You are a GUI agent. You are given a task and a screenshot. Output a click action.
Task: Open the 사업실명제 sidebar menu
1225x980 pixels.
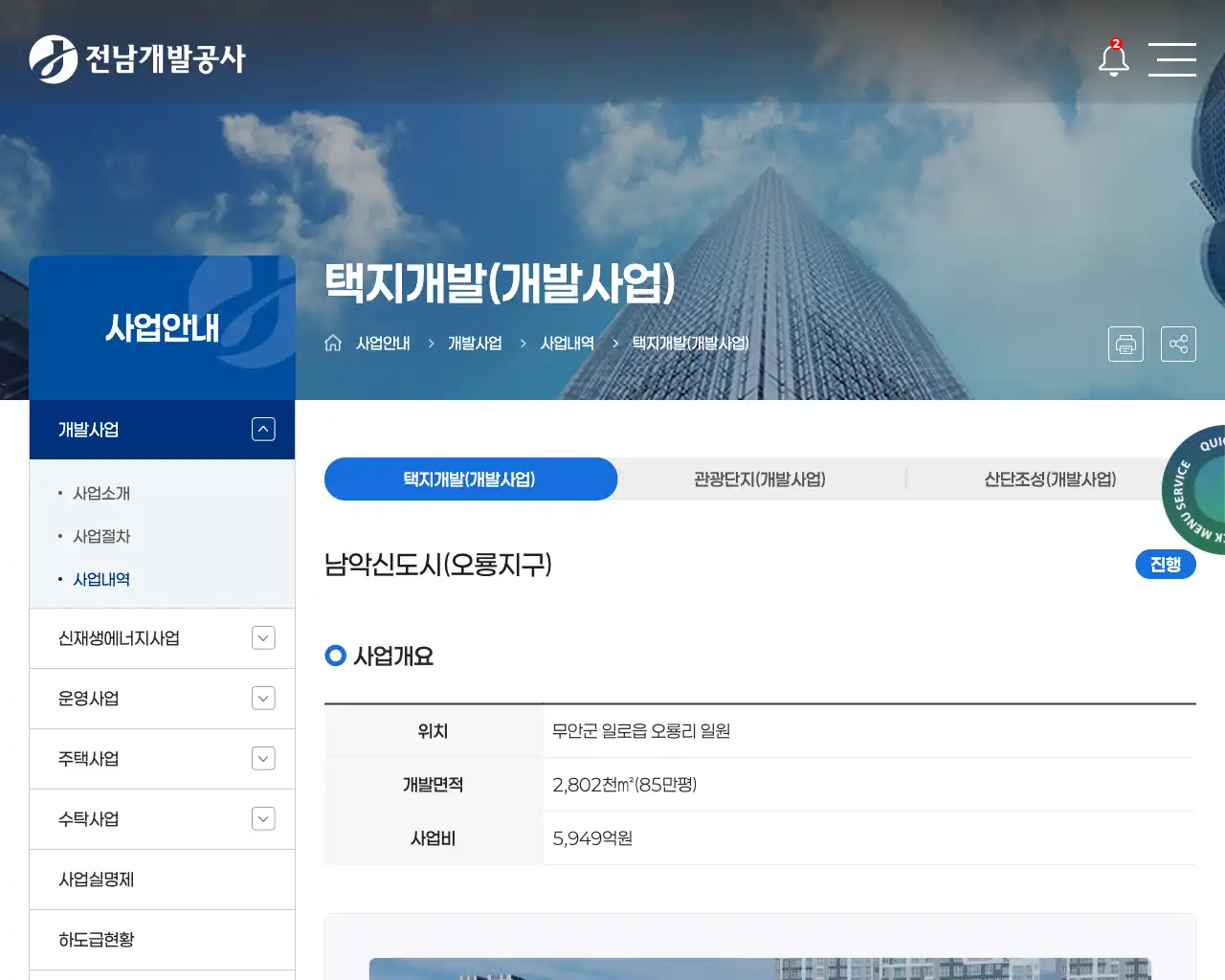(x=96, y=880)
